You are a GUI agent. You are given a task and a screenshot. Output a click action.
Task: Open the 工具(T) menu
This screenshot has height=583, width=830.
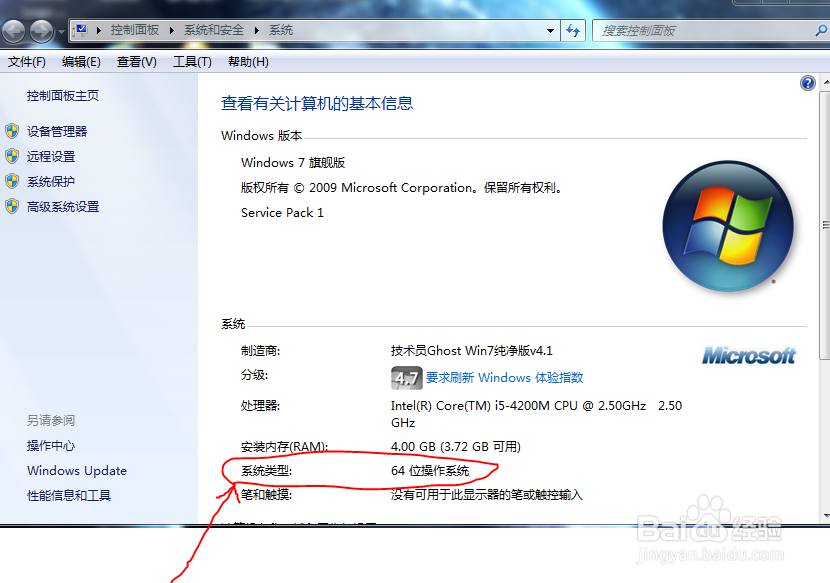(192, 62)
